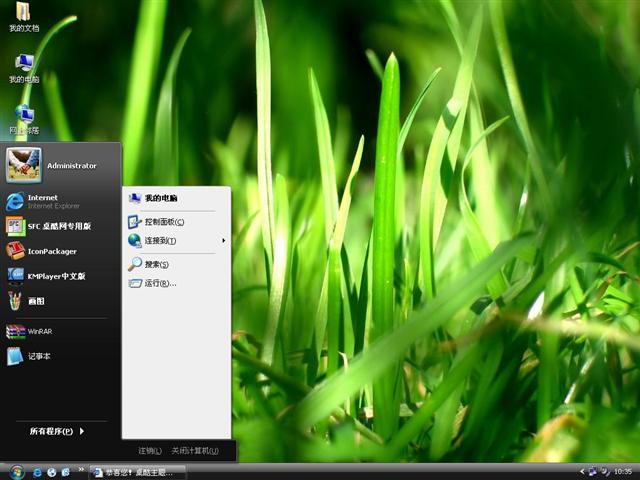The width and height of the screenshot is (640, 480).
Task: Click 关闭计算机(U) shut down button
Action: point(195,451)
